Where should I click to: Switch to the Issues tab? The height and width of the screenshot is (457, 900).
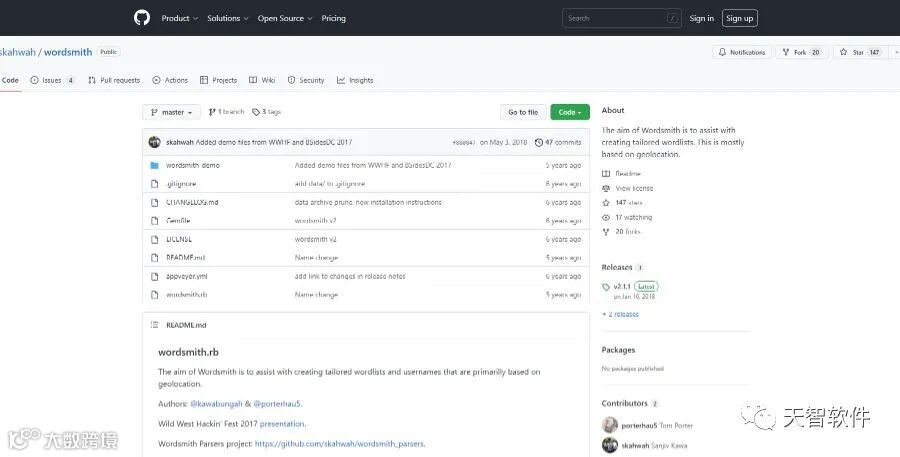(52, 80)
